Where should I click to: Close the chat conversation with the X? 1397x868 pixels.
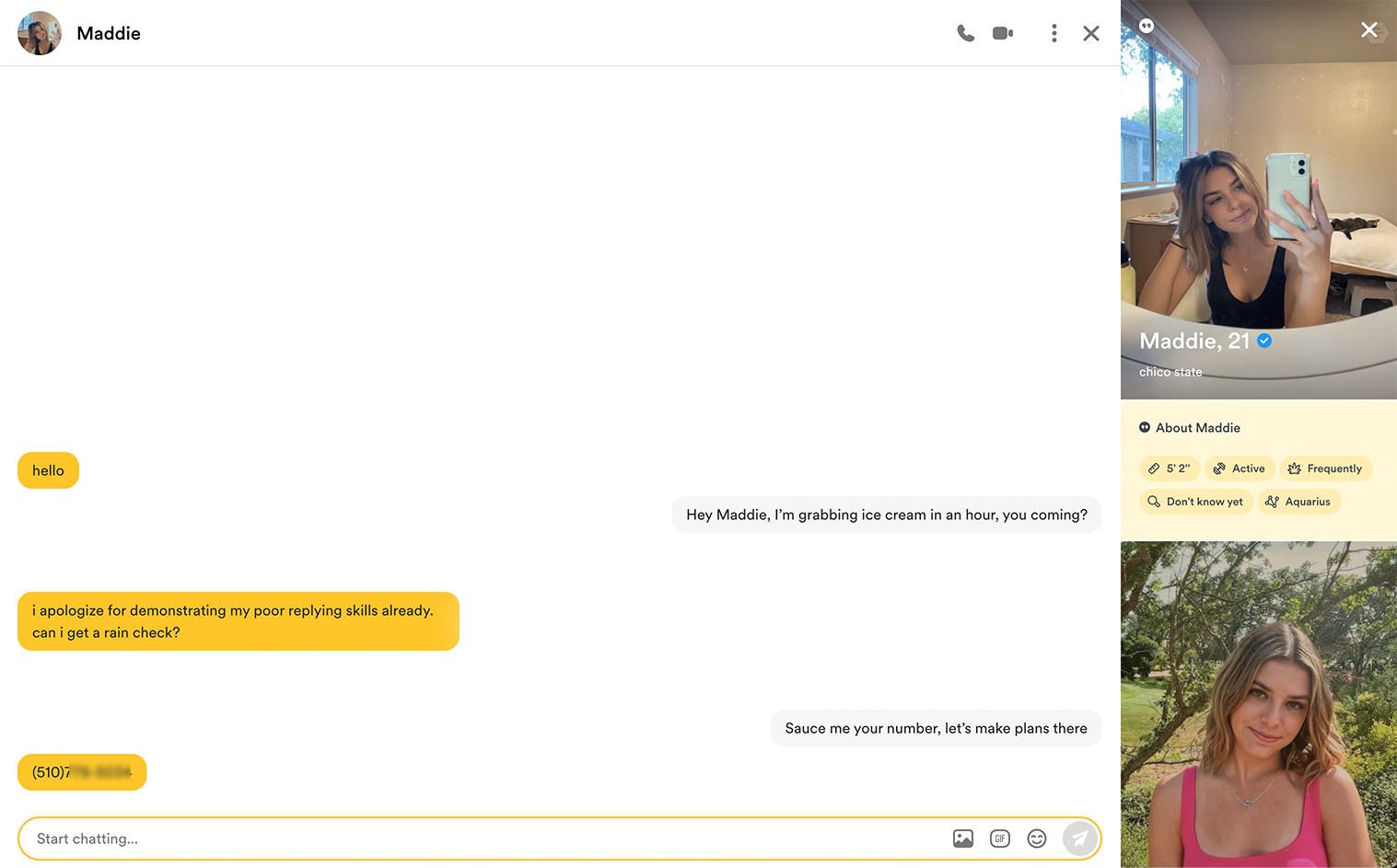[x=1091, y=33]
